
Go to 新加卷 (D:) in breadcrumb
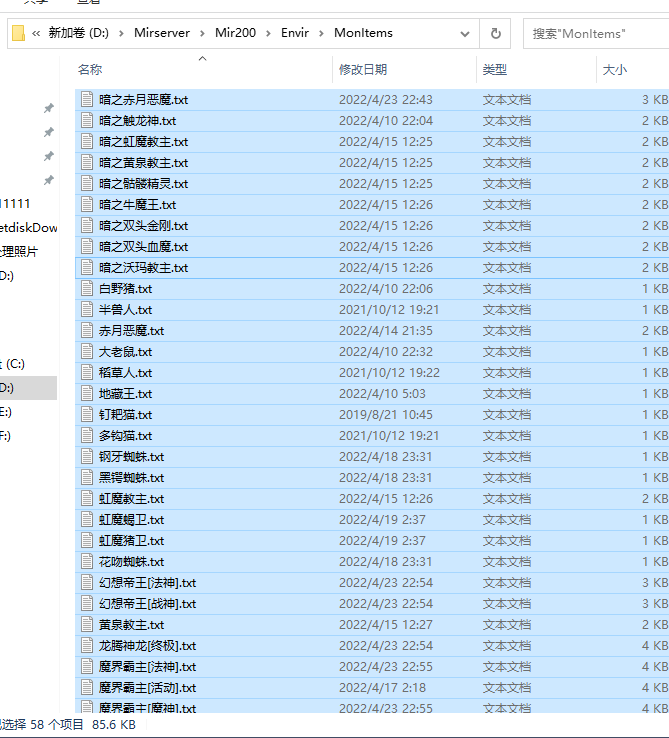[x=79, y=33]
